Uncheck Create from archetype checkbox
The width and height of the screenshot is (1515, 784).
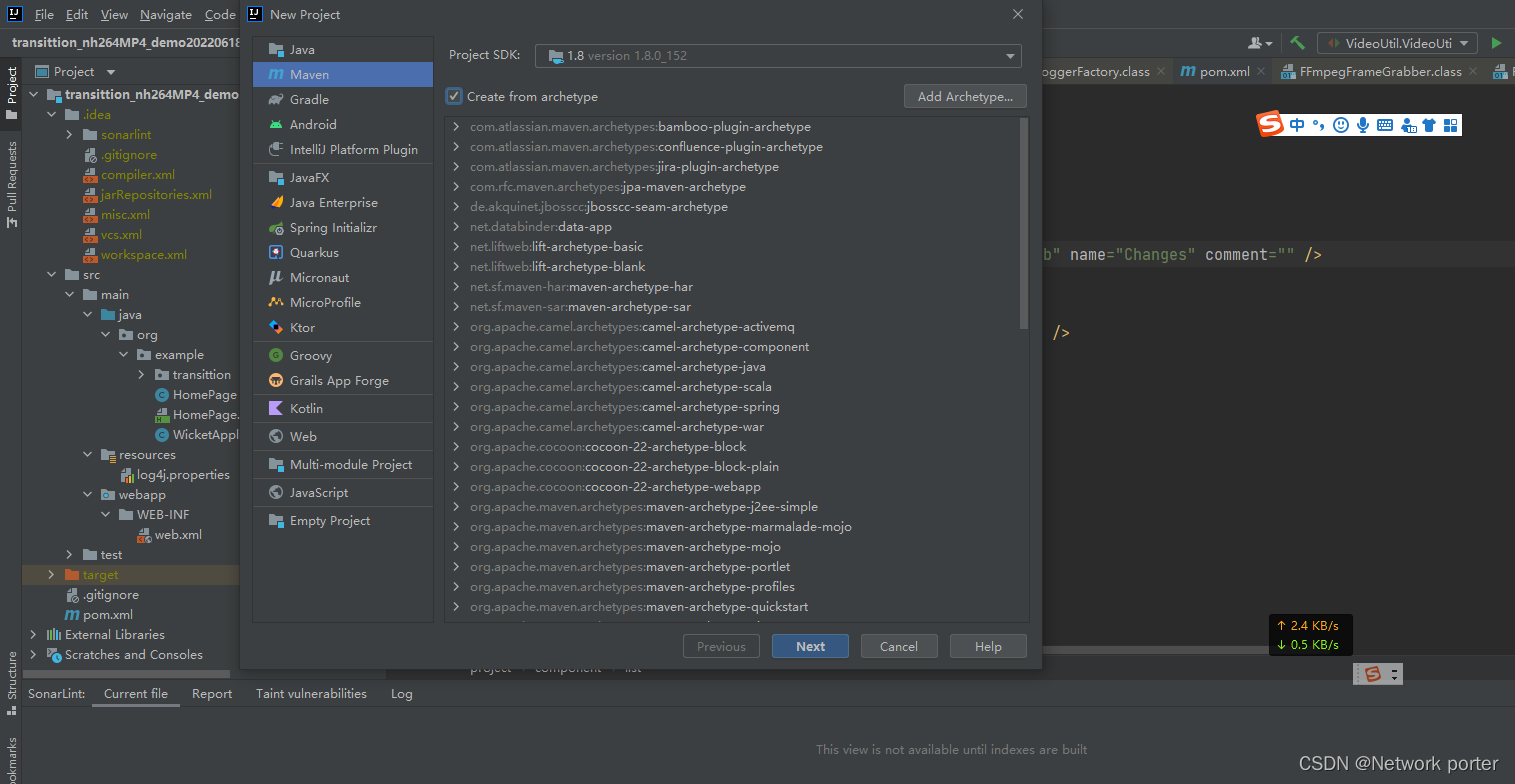[454, 97]
